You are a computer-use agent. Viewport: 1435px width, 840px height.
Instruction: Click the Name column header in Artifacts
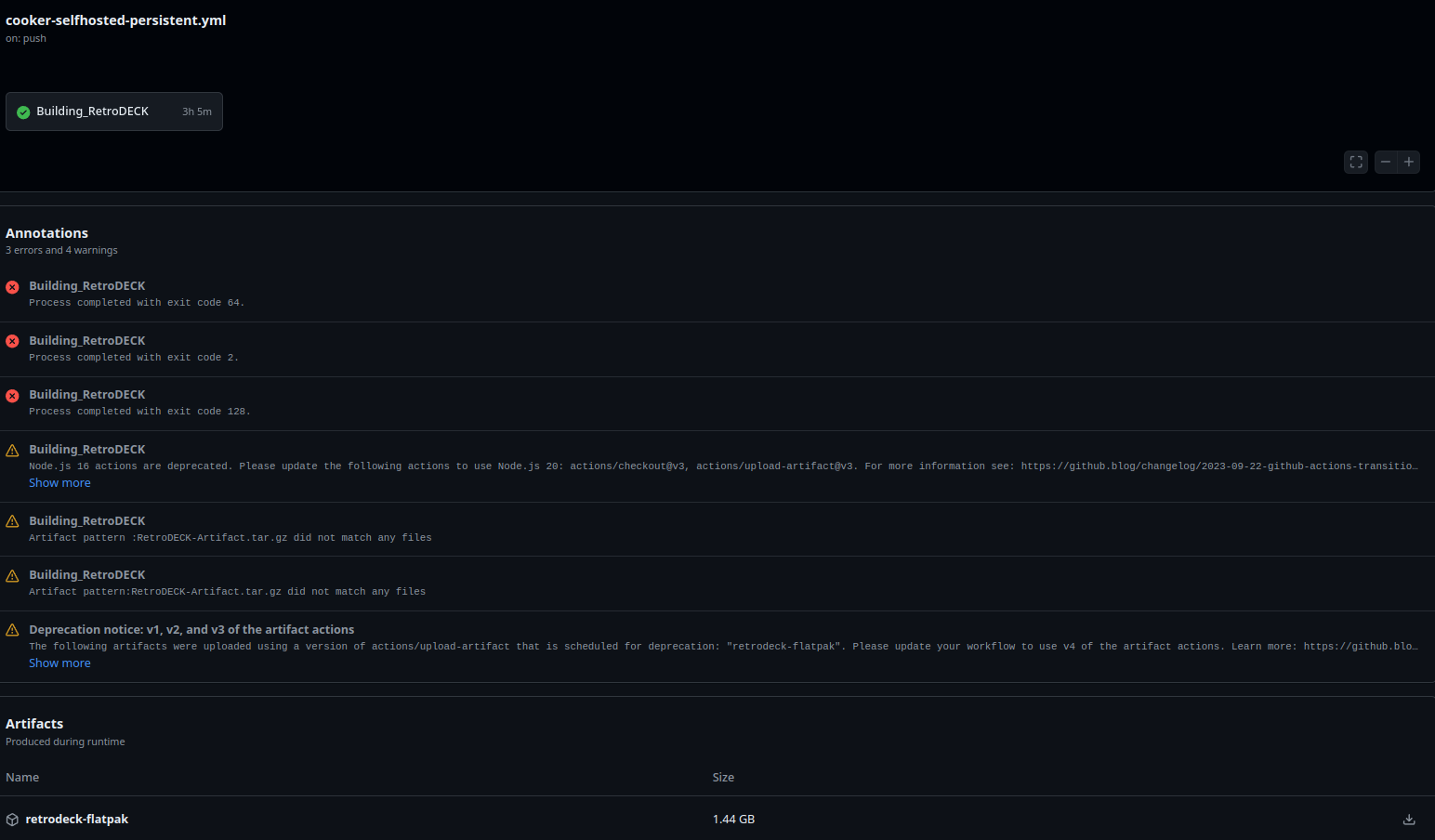pos(22,778)
